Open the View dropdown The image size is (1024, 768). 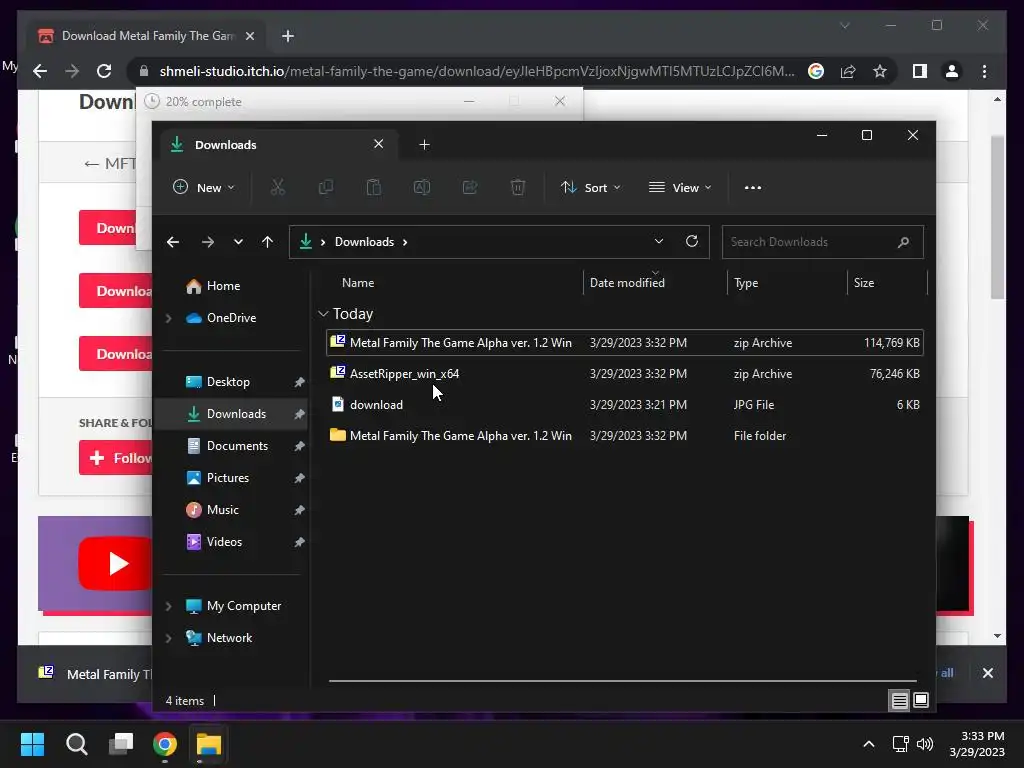680,187
